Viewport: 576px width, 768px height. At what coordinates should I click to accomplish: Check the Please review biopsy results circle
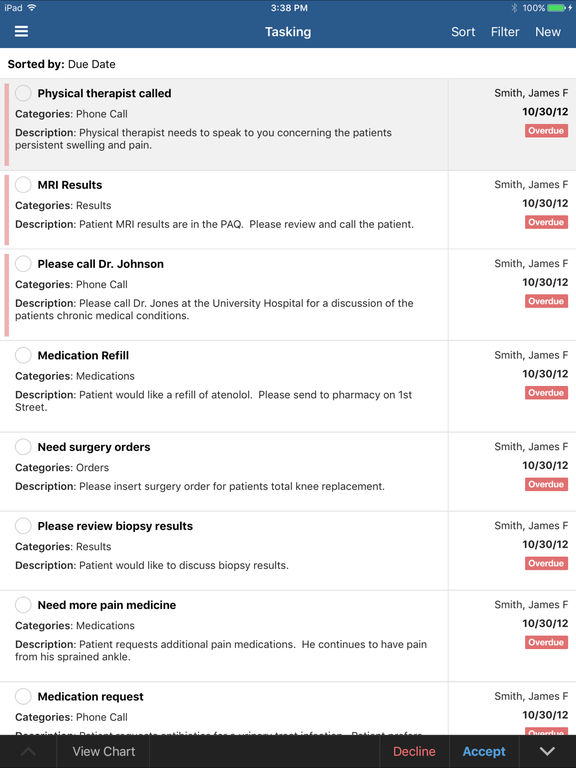tap(23, 525)
